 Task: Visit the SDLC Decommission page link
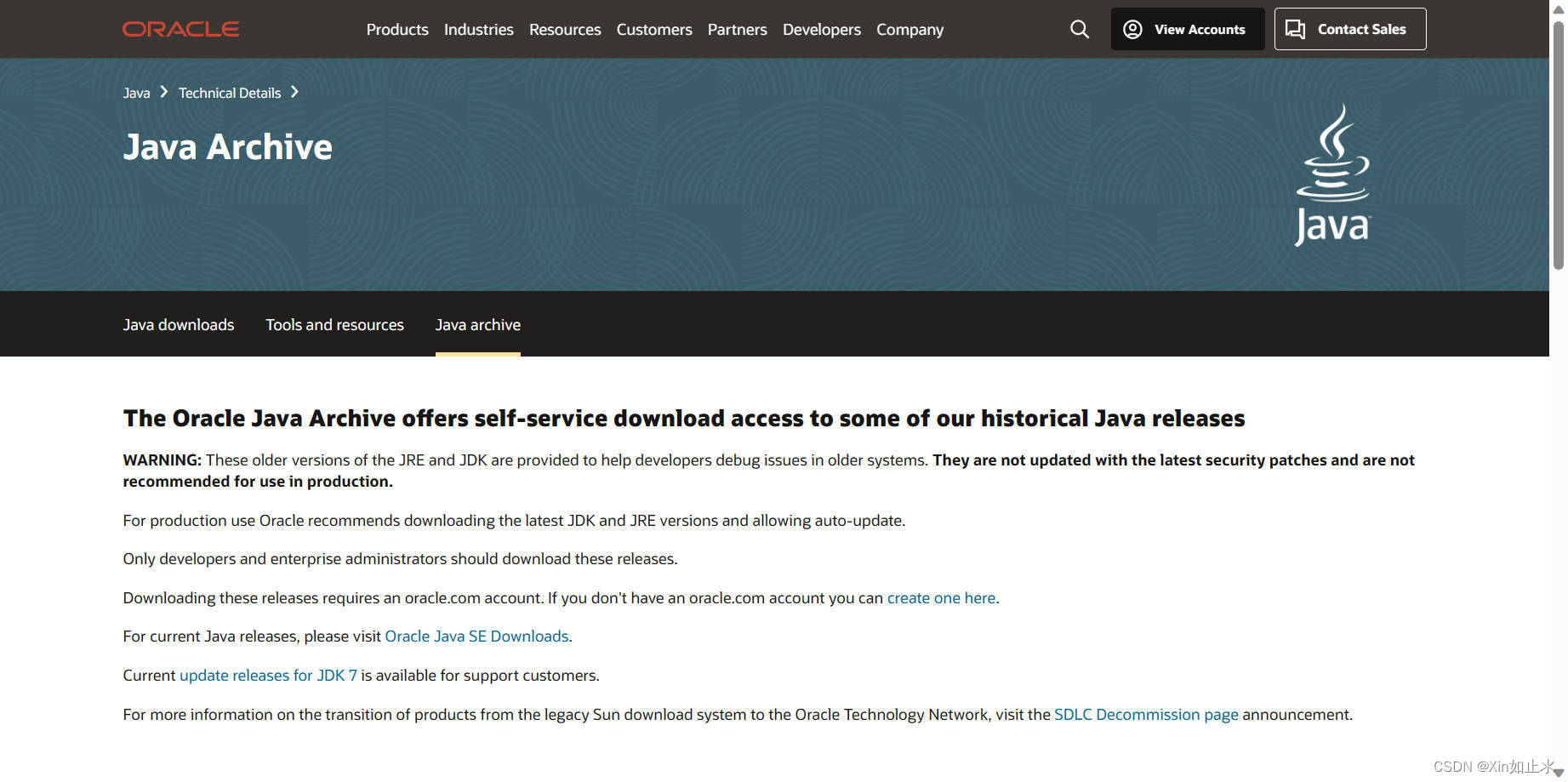coord(1146,714)
